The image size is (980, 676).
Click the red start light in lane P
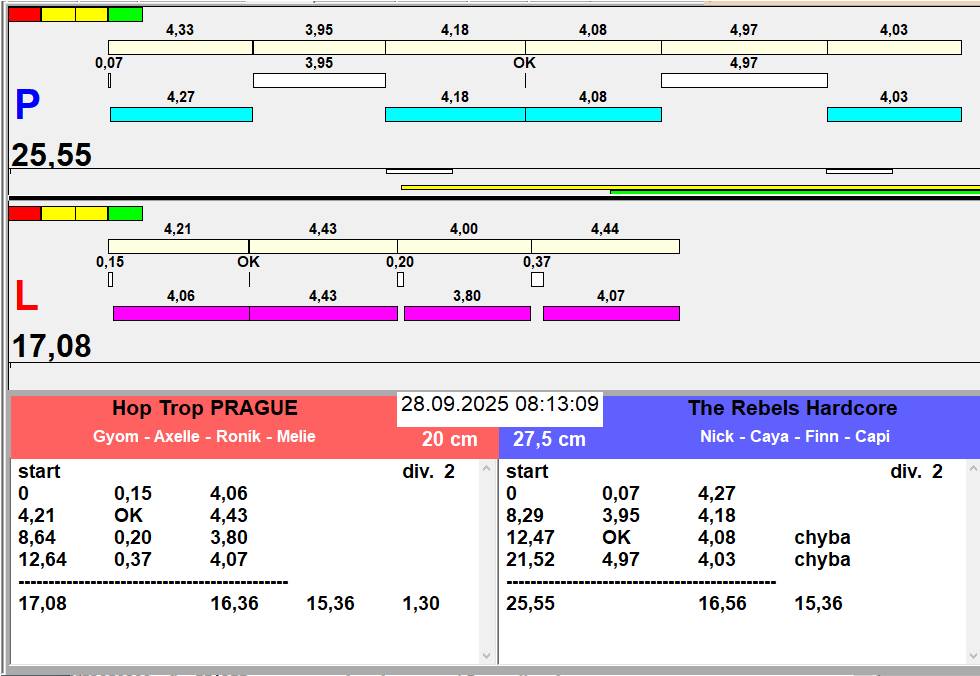pos(25,14)
